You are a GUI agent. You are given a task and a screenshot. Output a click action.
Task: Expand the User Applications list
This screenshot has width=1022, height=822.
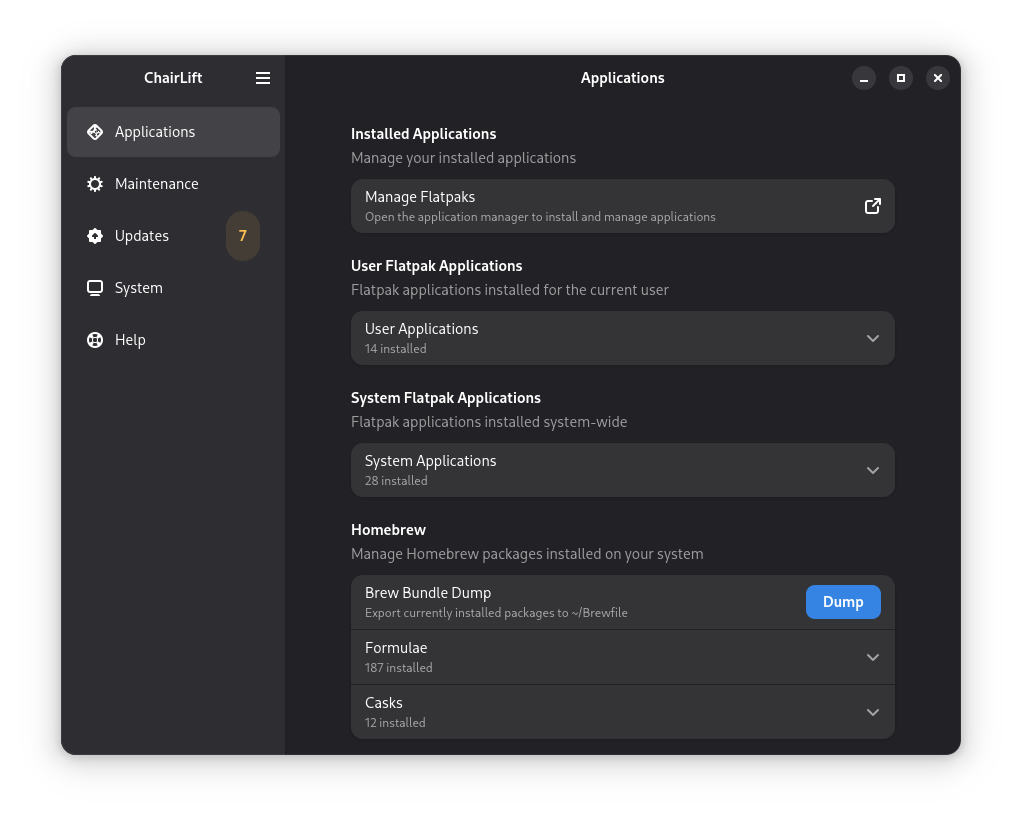pyautogui.click(x=872, y=338)
